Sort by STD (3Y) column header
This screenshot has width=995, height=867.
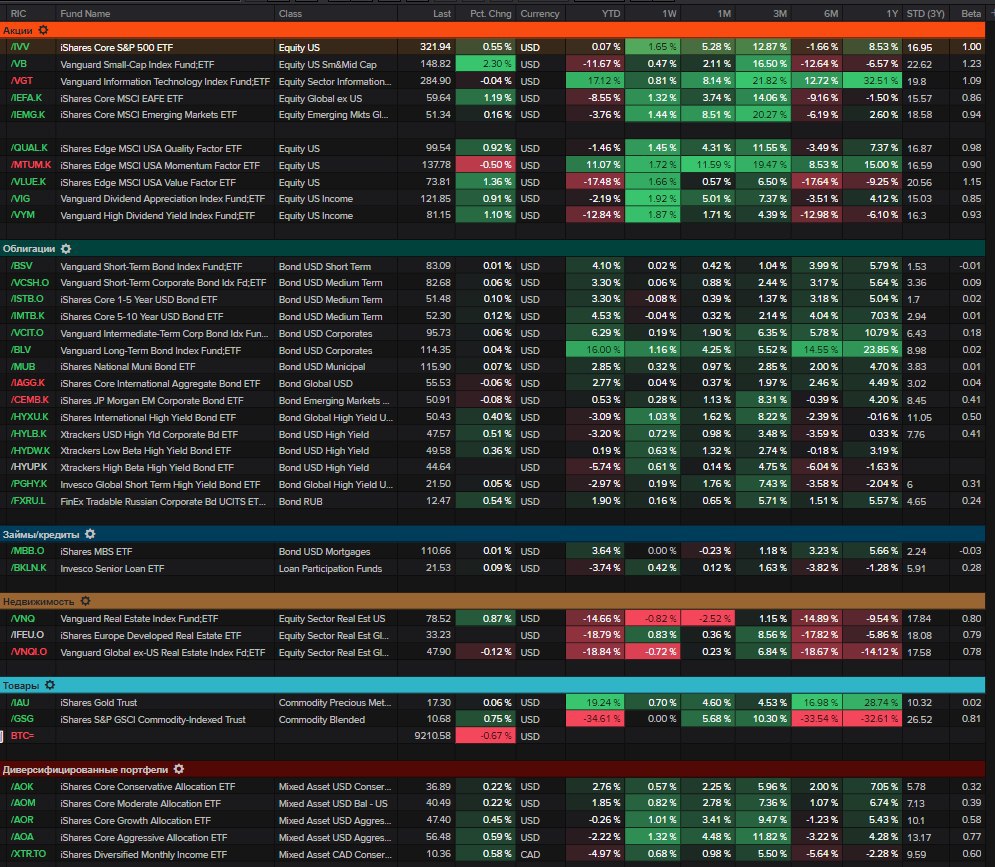click(x=925, y=13)
